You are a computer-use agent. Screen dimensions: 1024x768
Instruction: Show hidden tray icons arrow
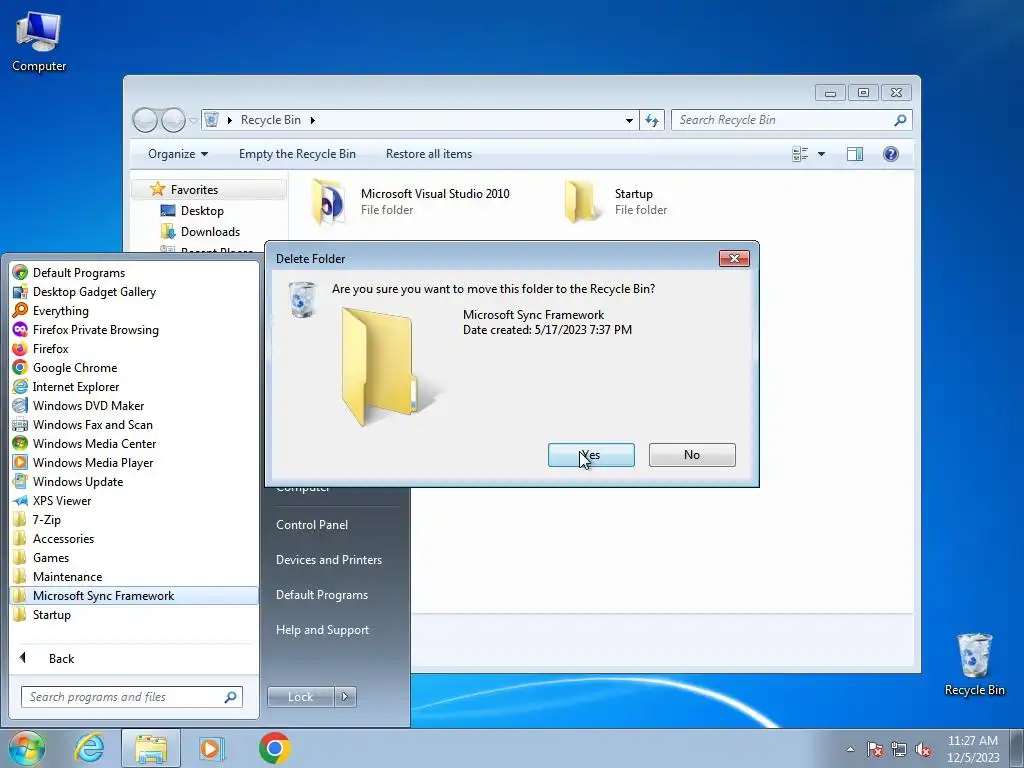pyautogui.click(x=850, y=750)
